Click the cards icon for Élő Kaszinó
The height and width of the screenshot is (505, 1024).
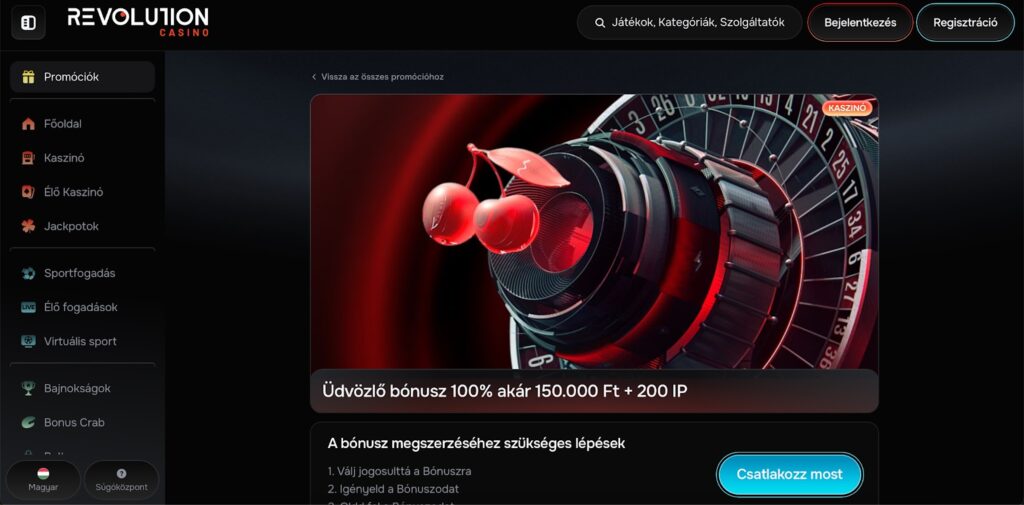coord(28,192)
